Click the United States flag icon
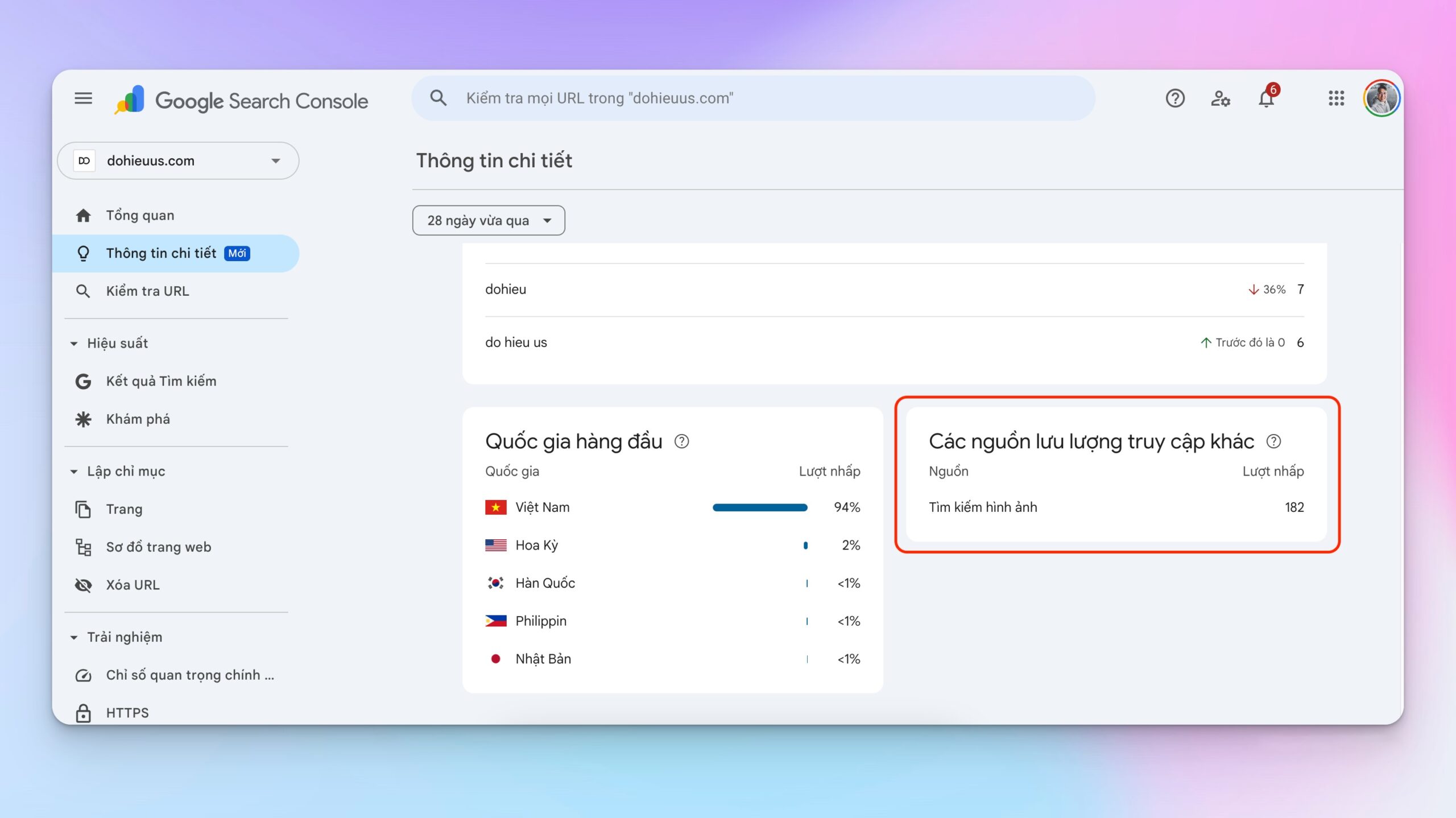Screen dimensions: 1456x818 [x=495, y=546]
